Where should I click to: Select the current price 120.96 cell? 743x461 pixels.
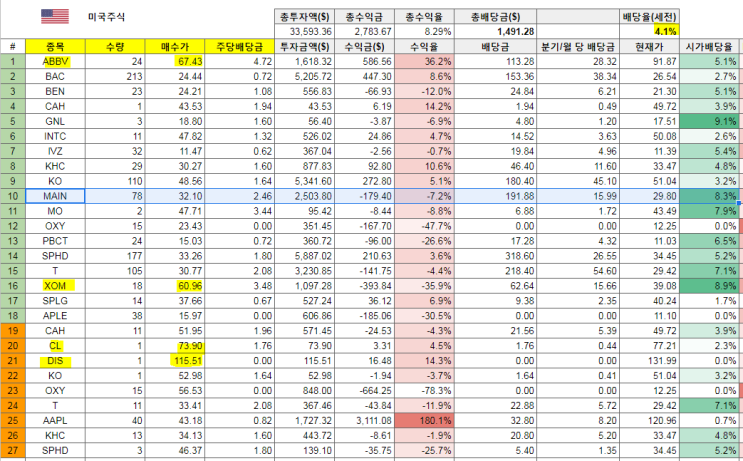click(650, 421)
